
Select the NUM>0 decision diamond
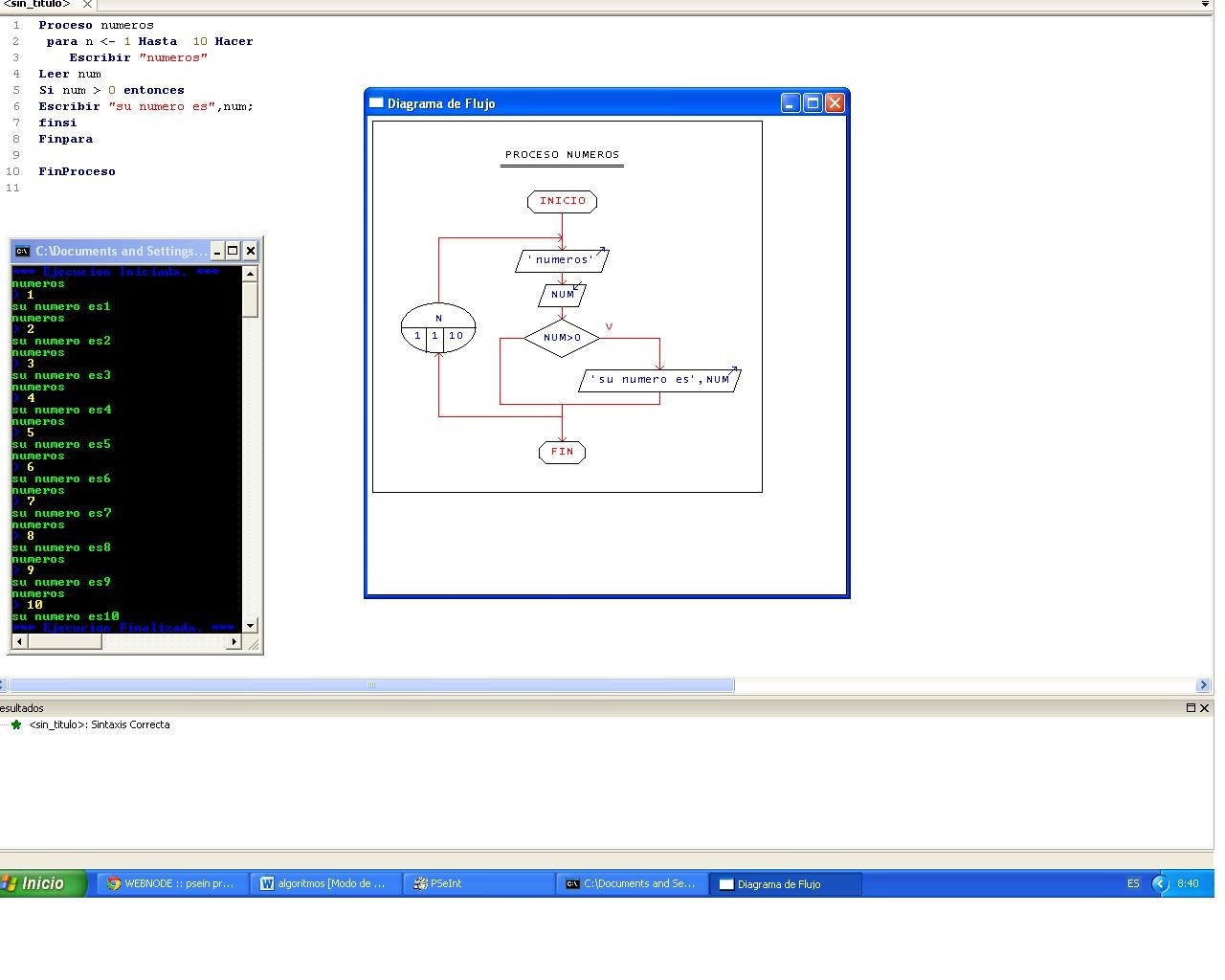562,337
